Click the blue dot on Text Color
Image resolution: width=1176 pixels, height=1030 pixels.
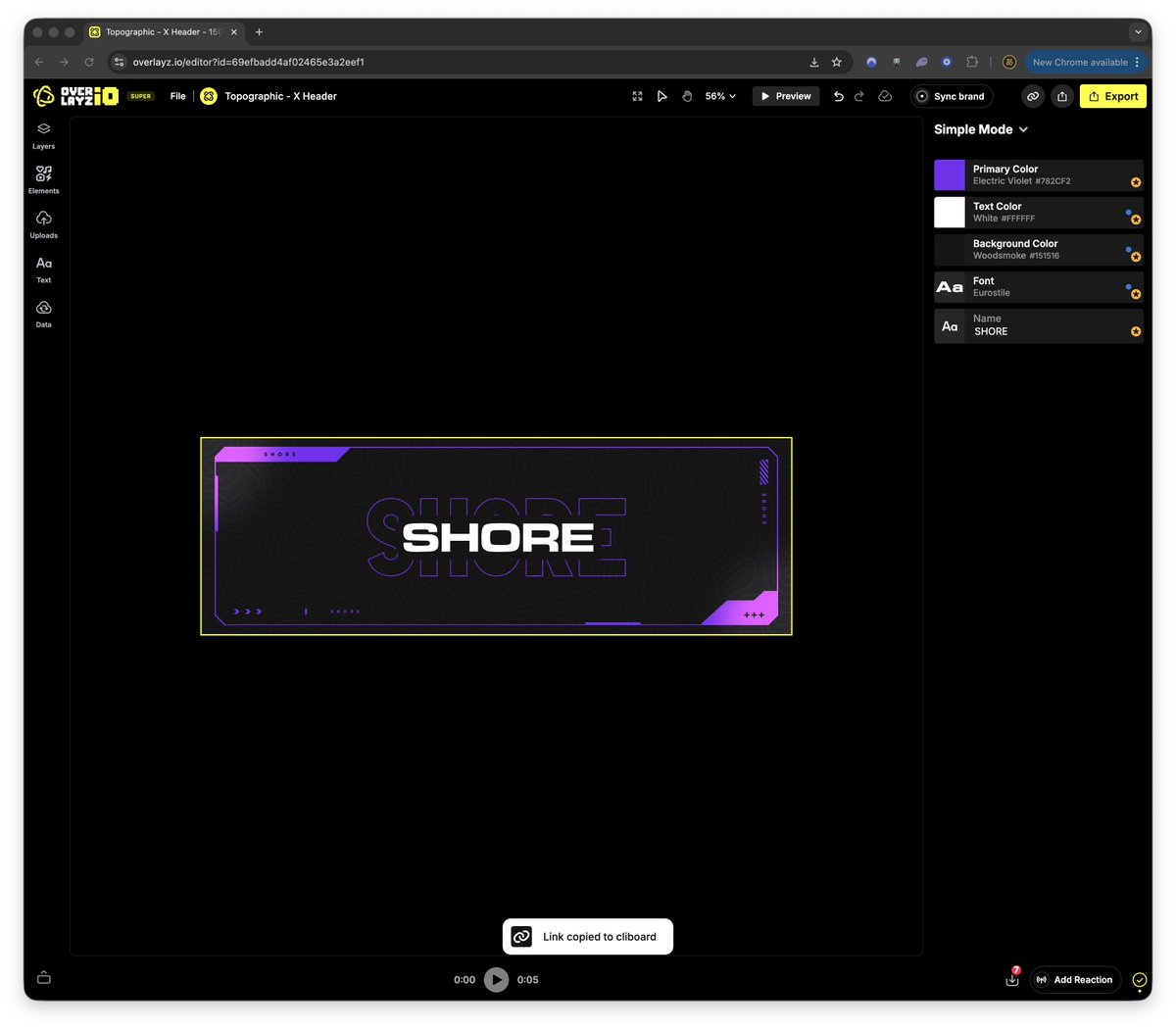point(1128,212)
